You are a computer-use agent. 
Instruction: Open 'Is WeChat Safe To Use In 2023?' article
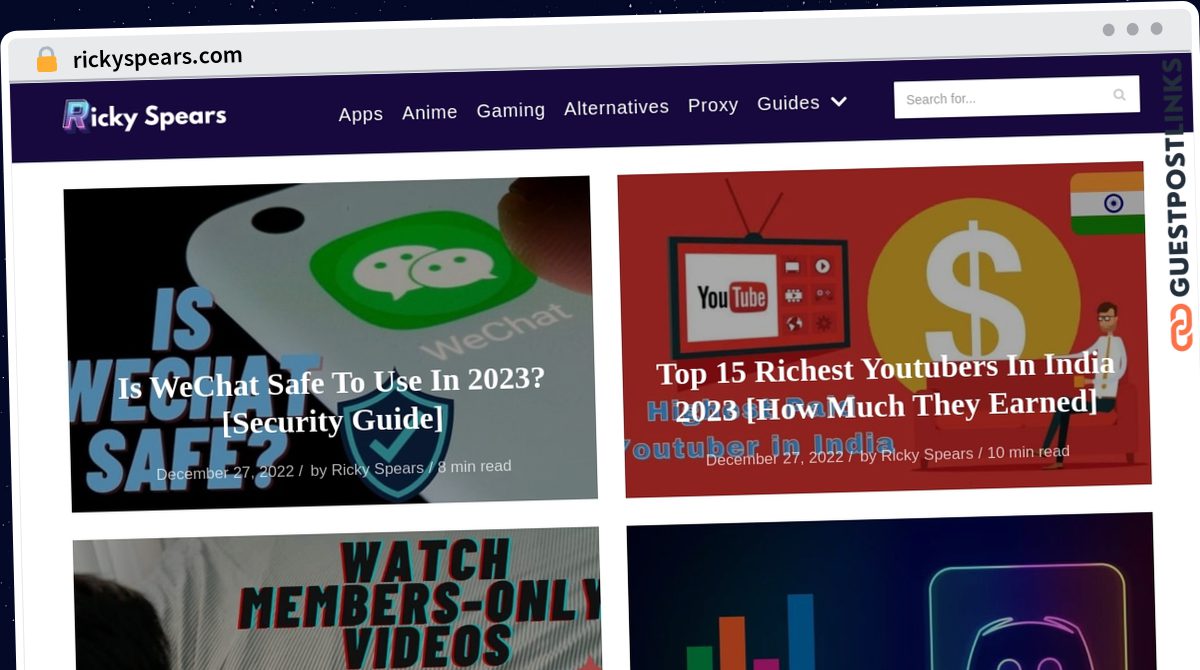point(333,400)
